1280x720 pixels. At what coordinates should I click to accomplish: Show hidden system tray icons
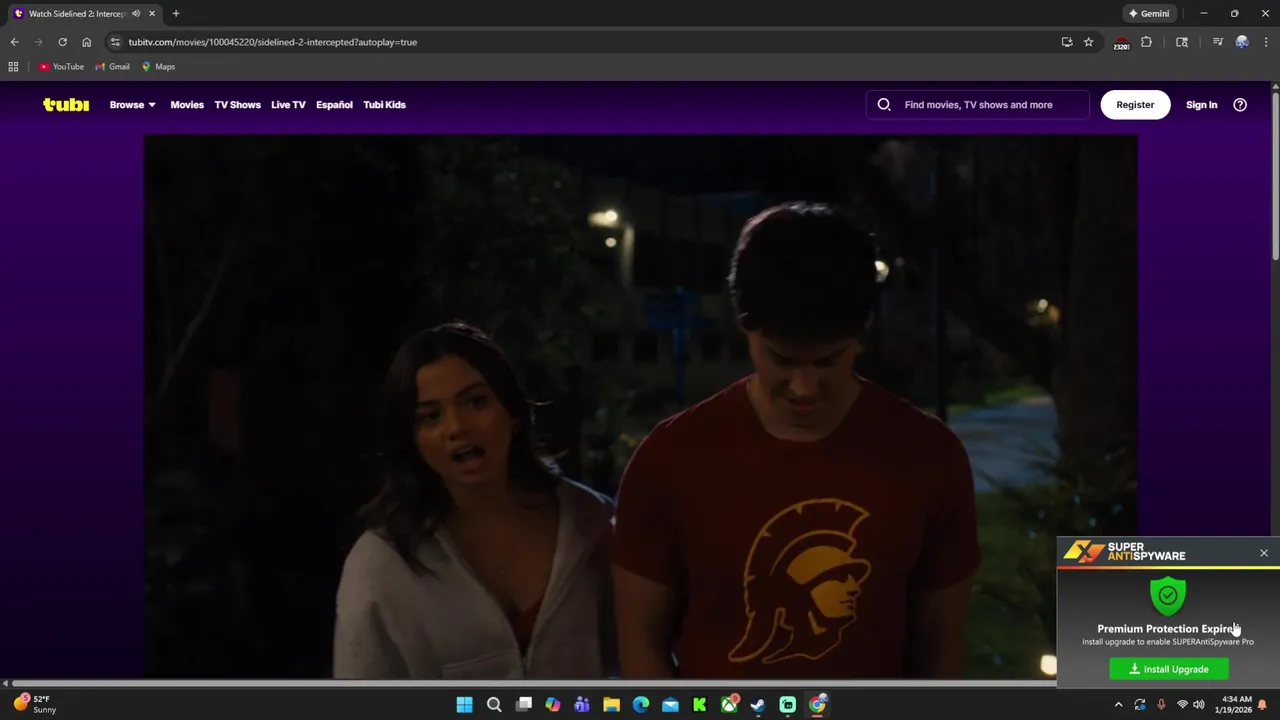1119,705
